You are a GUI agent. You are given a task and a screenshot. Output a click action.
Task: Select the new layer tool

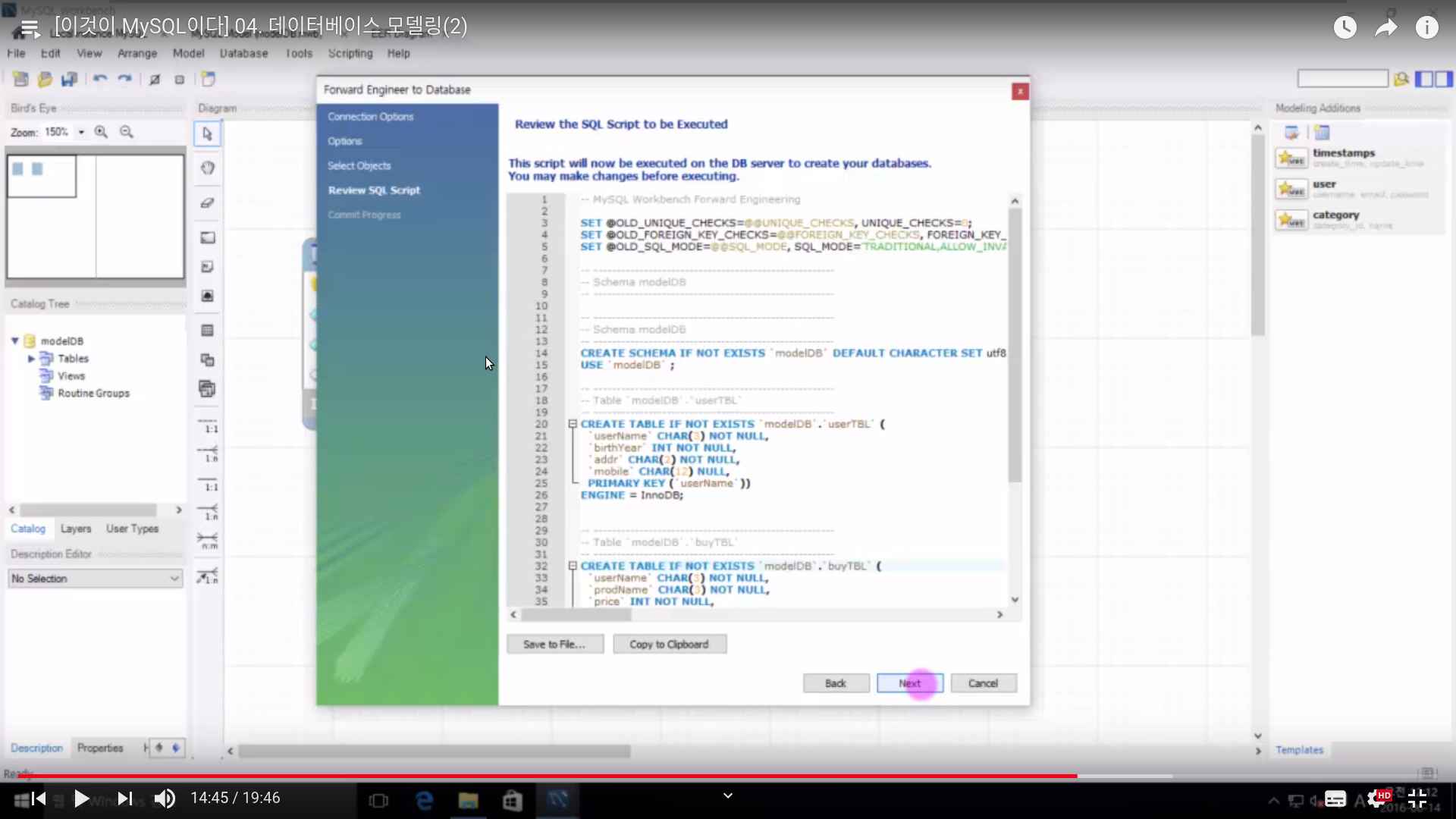(207, 237)
